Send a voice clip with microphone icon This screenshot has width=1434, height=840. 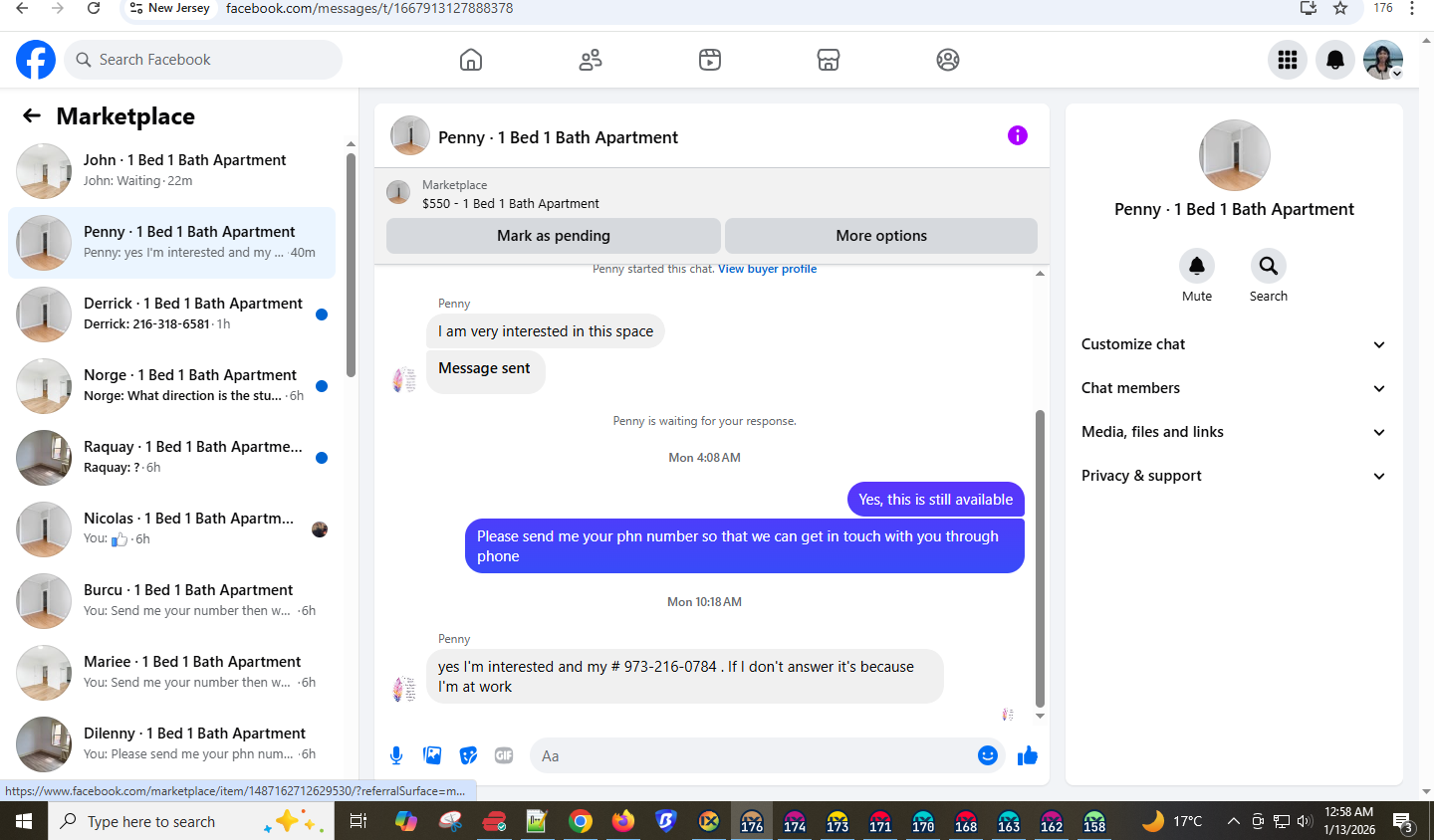(396, 755)
